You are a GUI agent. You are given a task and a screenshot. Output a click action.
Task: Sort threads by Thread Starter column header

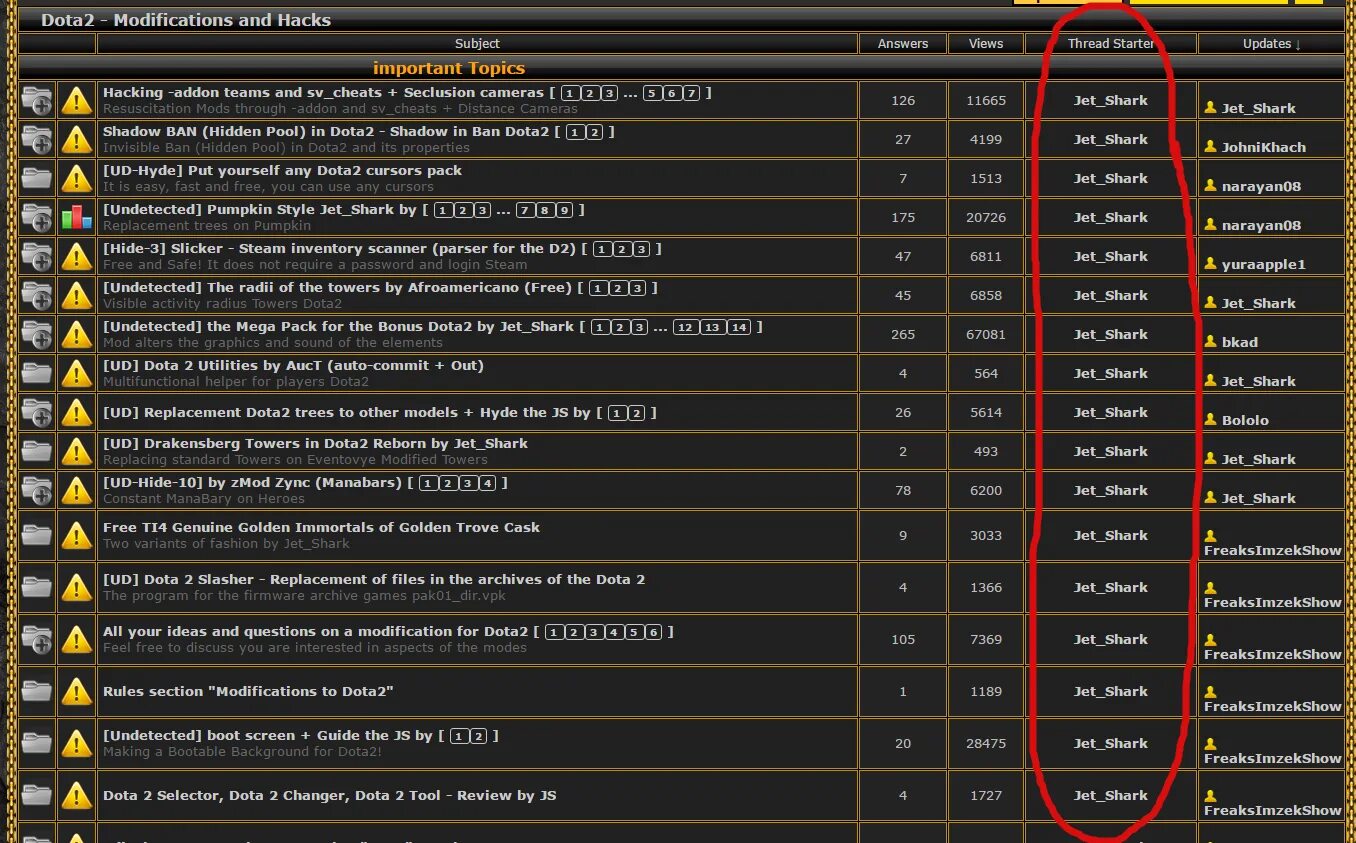pyautogui.click(x=1111, y=44)
